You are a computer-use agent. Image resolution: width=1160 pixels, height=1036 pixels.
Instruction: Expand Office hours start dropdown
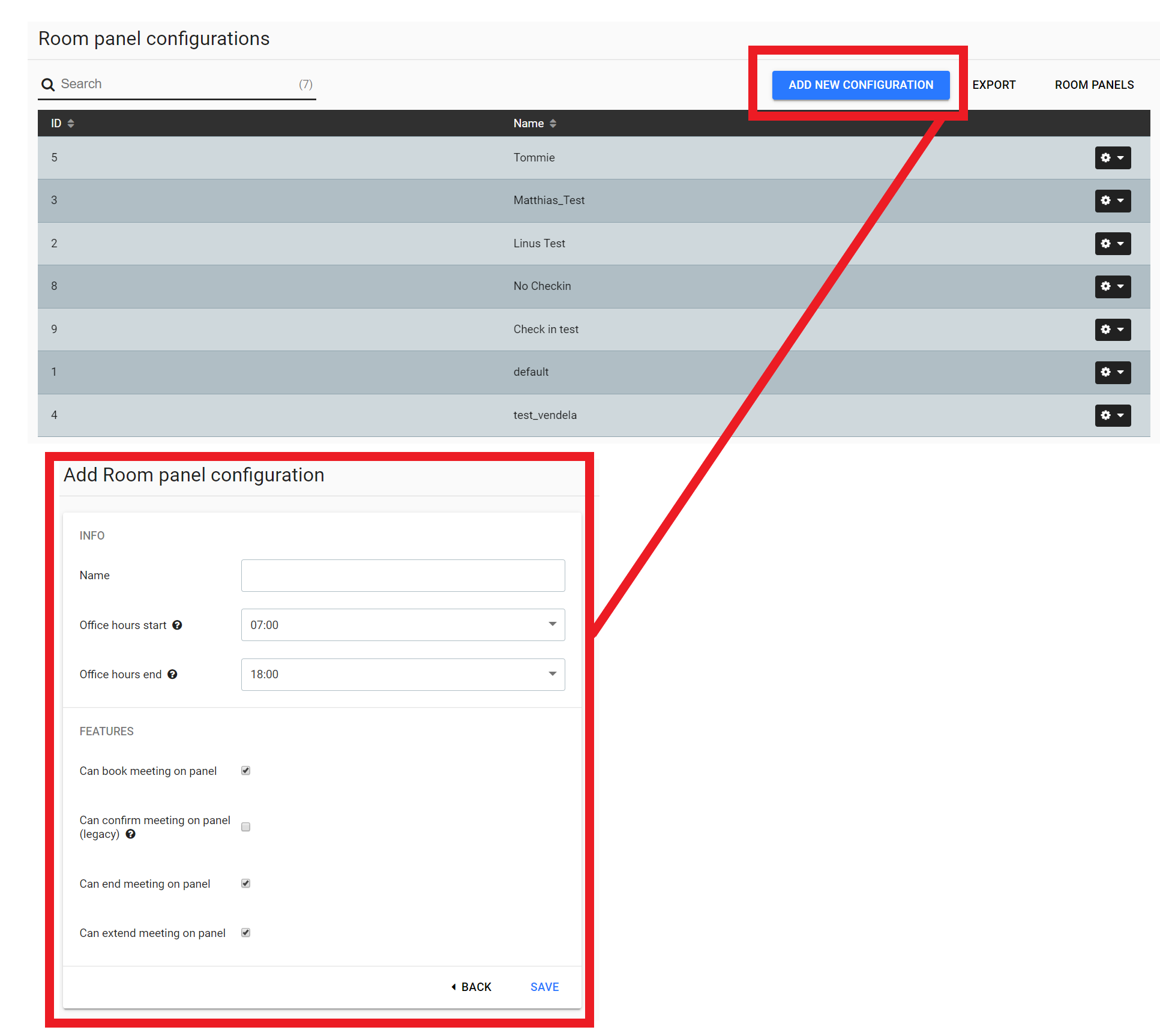403,625
